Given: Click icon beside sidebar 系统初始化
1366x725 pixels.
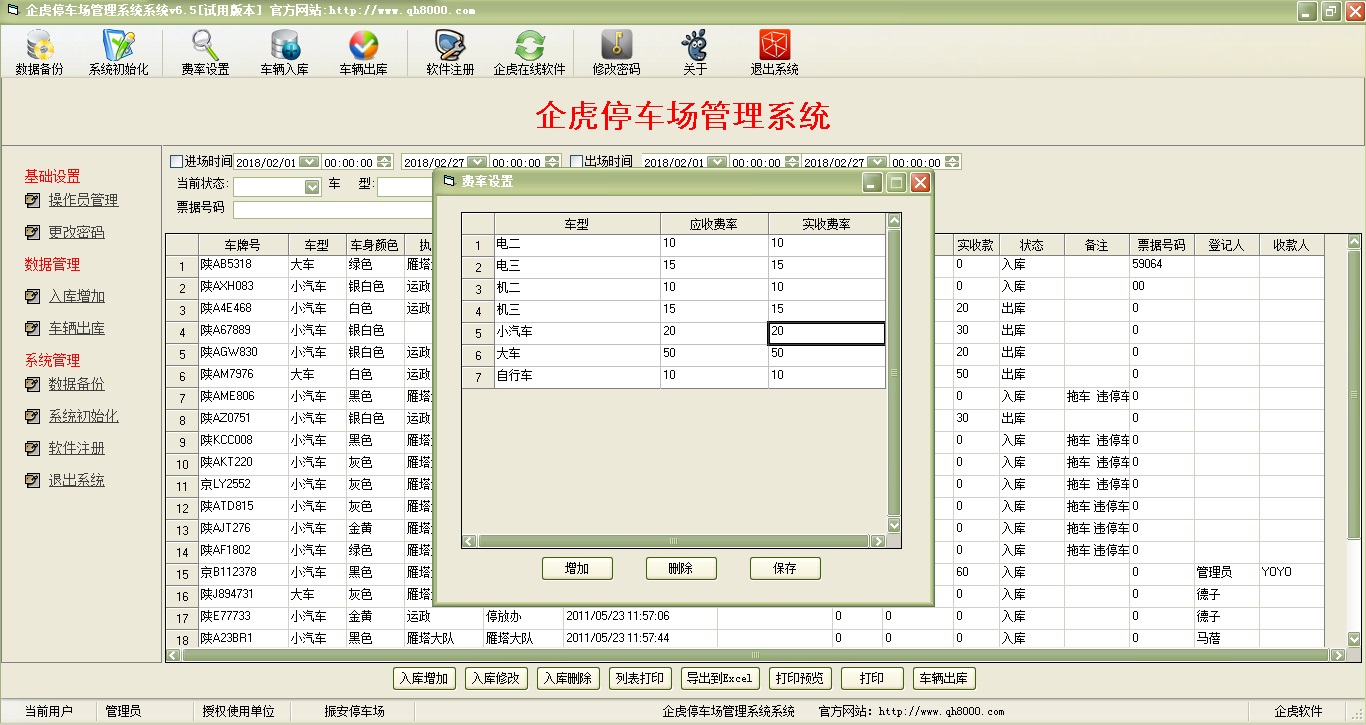Looking at the screenshot, I should point(33,417).
